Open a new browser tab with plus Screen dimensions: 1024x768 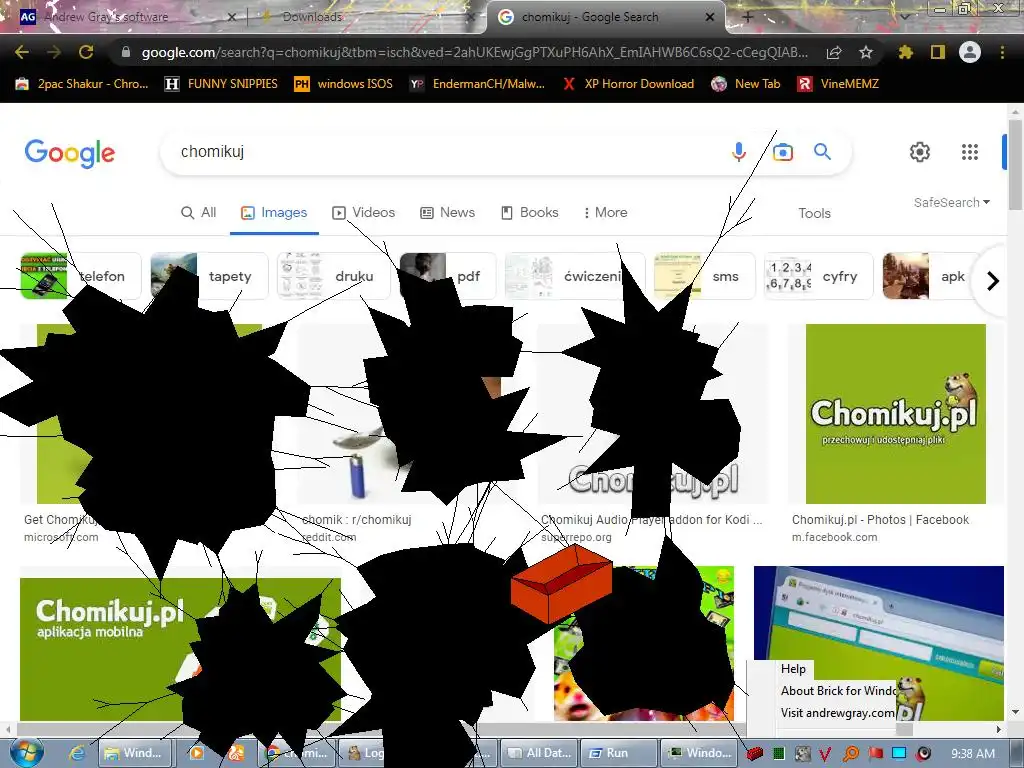748,17
